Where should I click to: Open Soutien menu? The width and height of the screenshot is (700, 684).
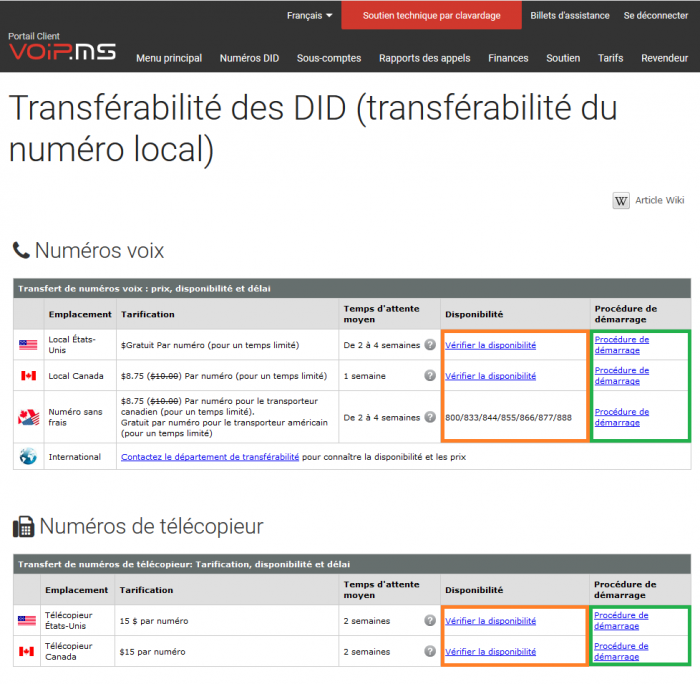[563, 58]
